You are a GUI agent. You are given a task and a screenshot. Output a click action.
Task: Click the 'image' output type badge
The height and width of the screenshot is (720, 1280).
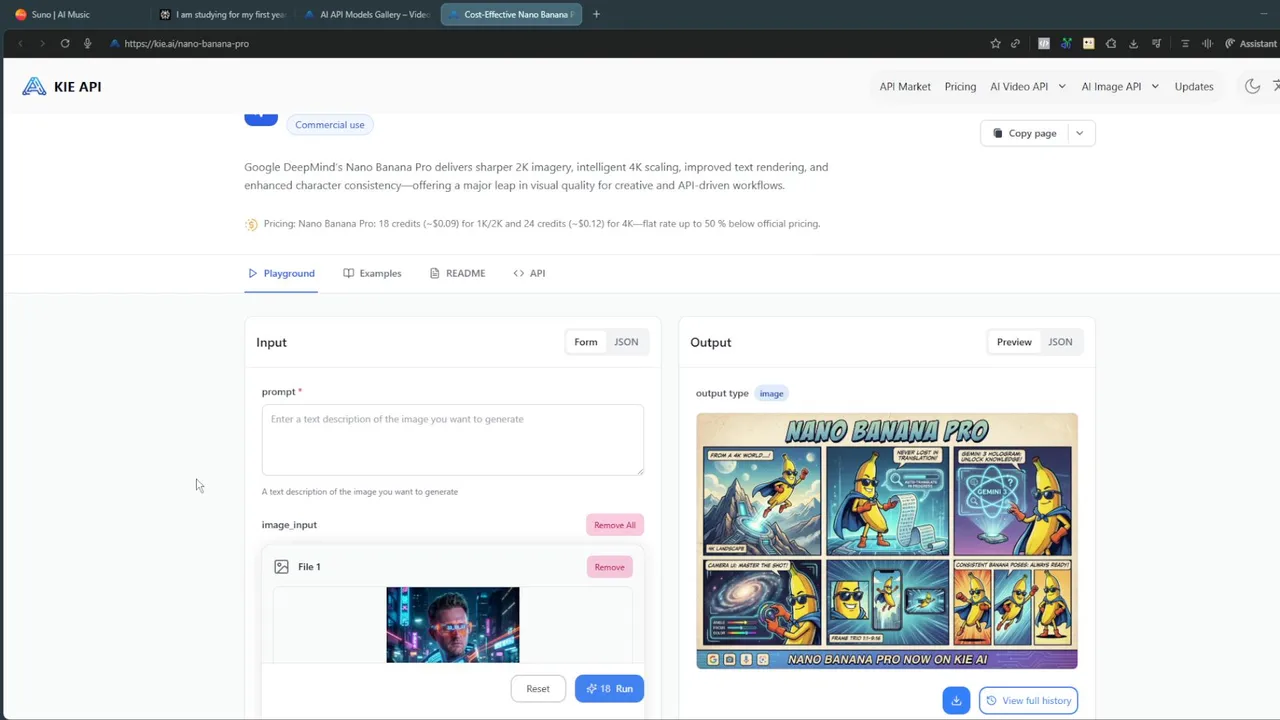(x=771, y=394)
